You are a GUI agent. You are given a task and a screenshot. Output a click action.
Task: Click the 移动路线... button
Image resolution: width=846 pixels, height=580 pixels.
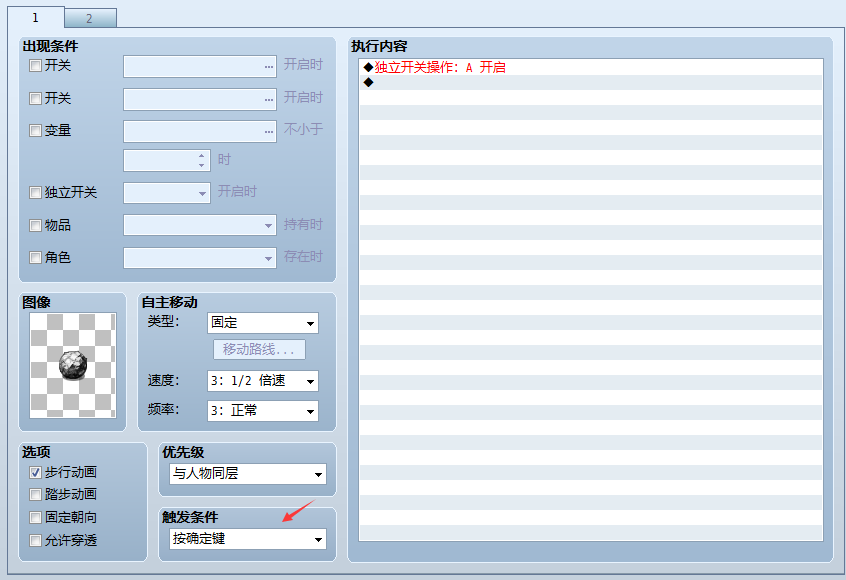pos(260,349)
